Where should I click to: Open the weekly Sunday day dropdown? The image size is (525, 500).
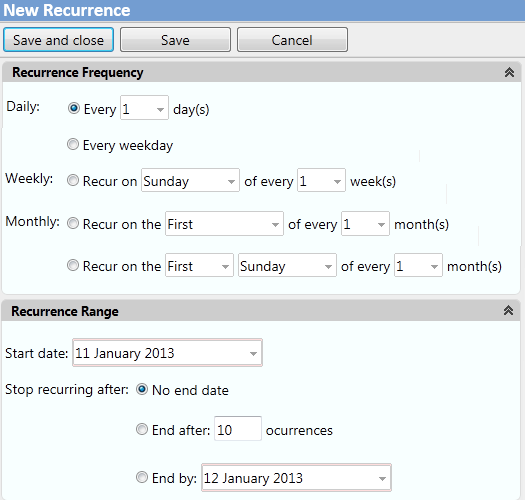[190, 180]
